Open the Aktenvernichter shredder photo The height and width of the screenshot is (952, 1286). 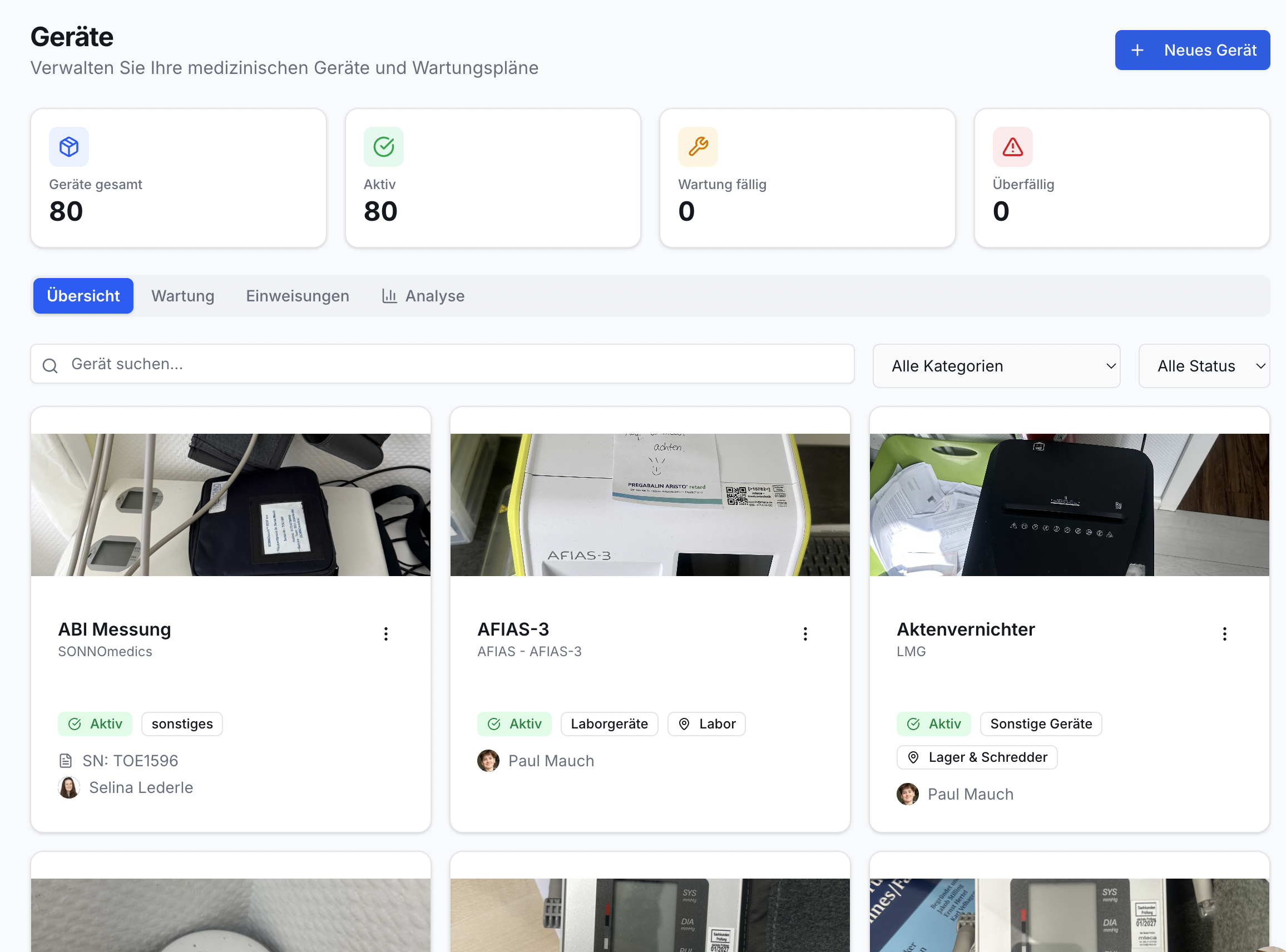point(1069,505)
